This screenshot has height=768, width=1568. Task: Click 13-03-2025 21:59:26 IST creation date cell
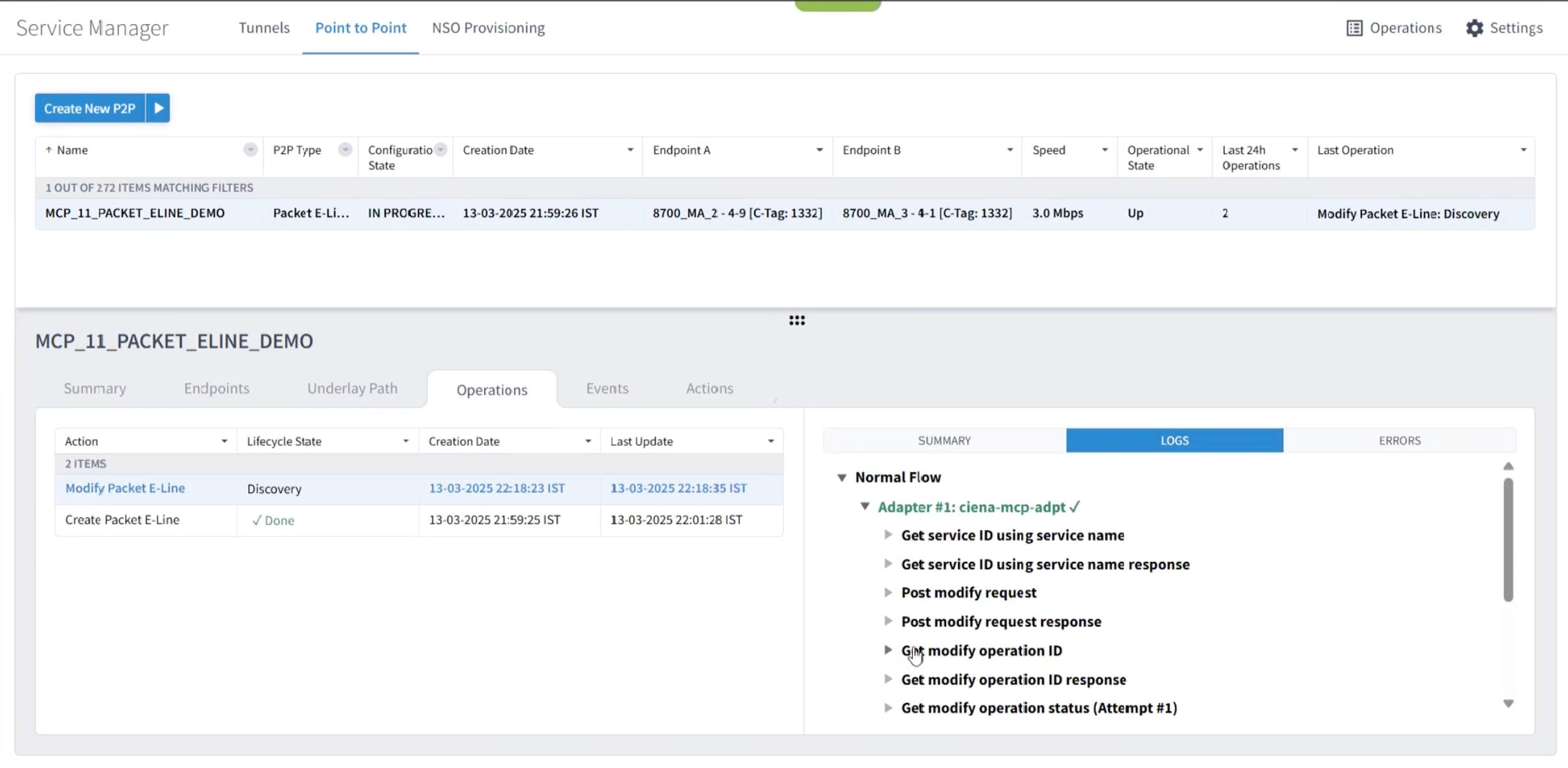point(531,214)
